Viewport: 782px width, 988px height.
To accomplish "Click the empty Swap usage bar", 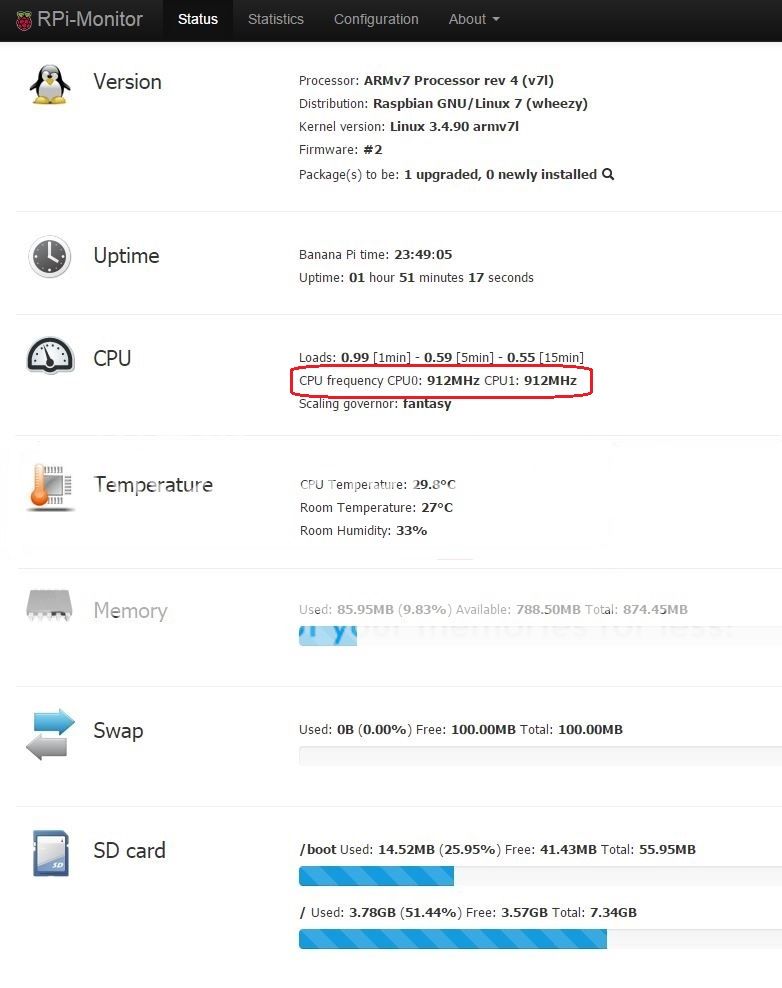I will point(540,755).
